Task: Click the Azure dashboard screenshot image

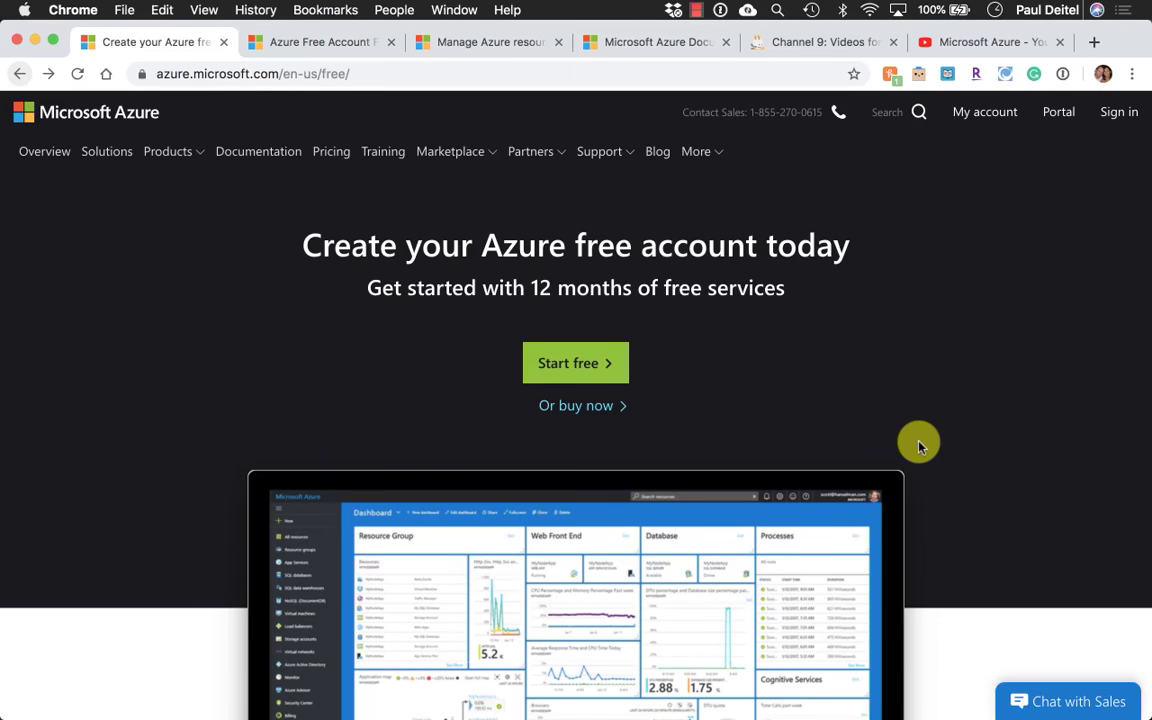Action: point(575,595)
